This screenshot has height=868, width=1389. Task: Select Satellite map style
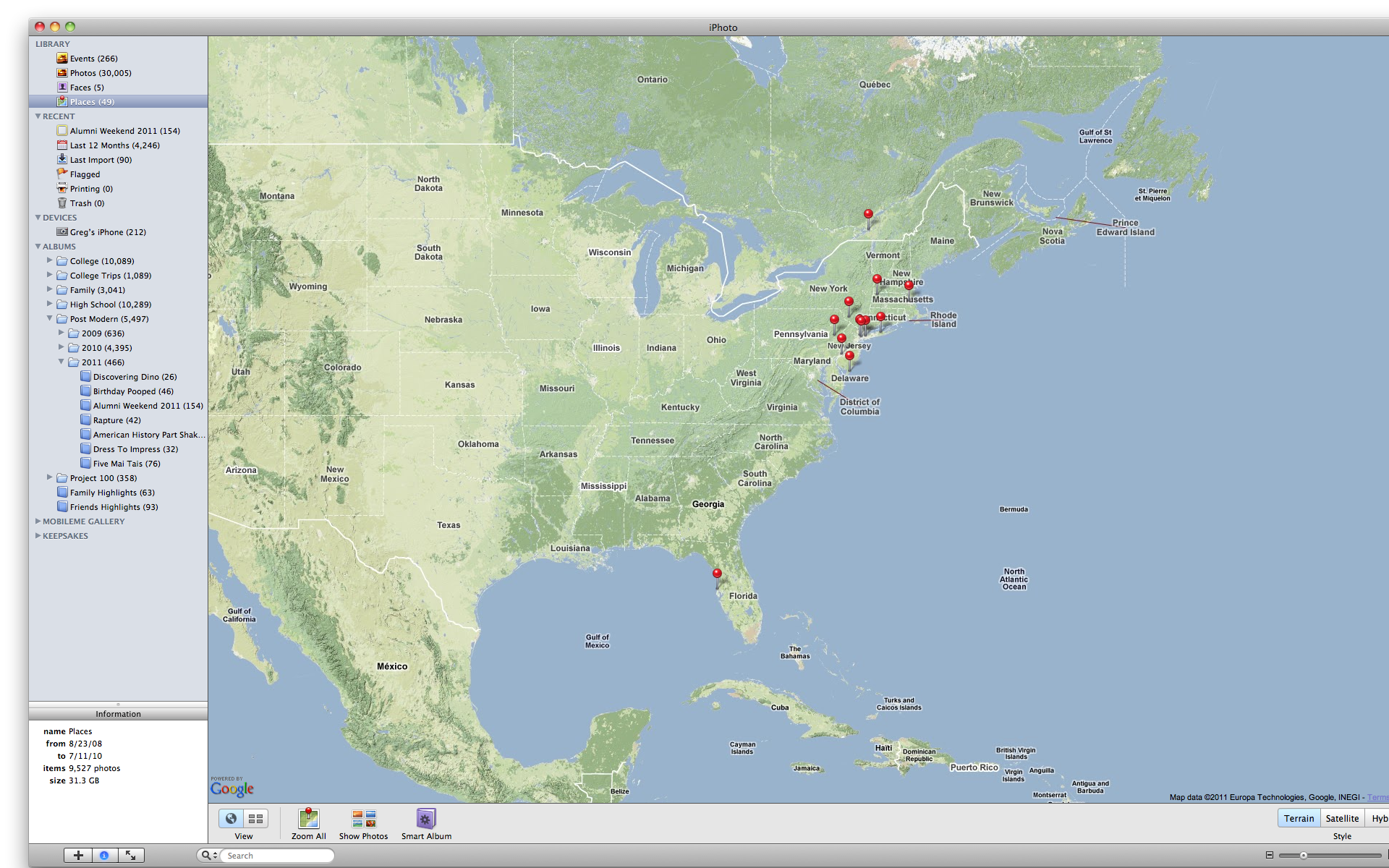coord(1342,818)
